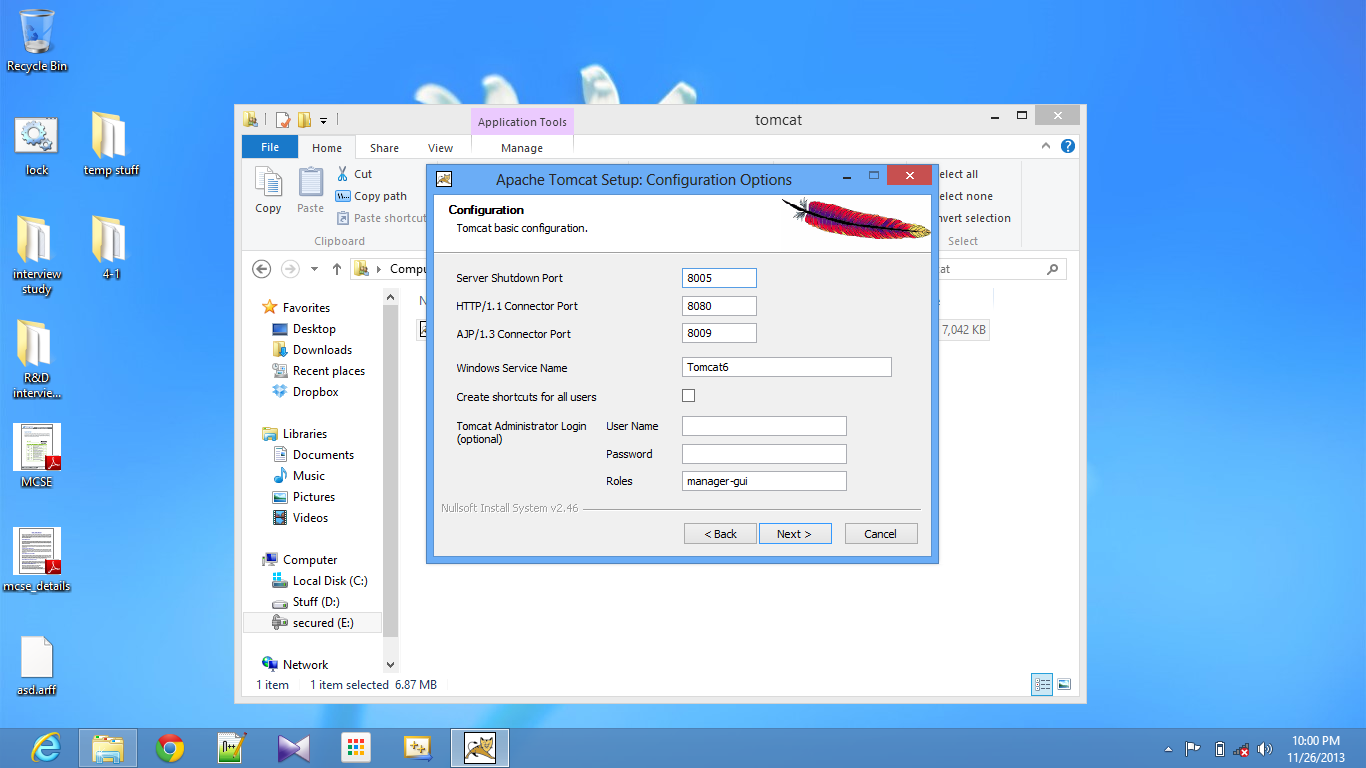The width and height of the screenshot is (1366, 768).
Task: Open Explorer ribbon help icon
Action: click(1068, 146)
